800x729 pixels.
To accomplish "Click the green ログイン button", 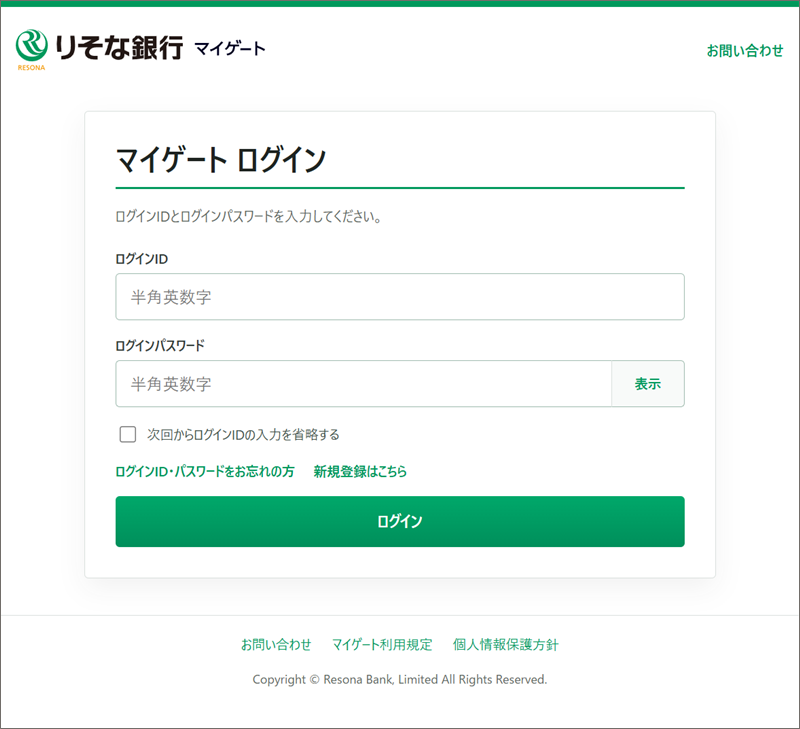I will pyautogui.click(x=400, y=521).
